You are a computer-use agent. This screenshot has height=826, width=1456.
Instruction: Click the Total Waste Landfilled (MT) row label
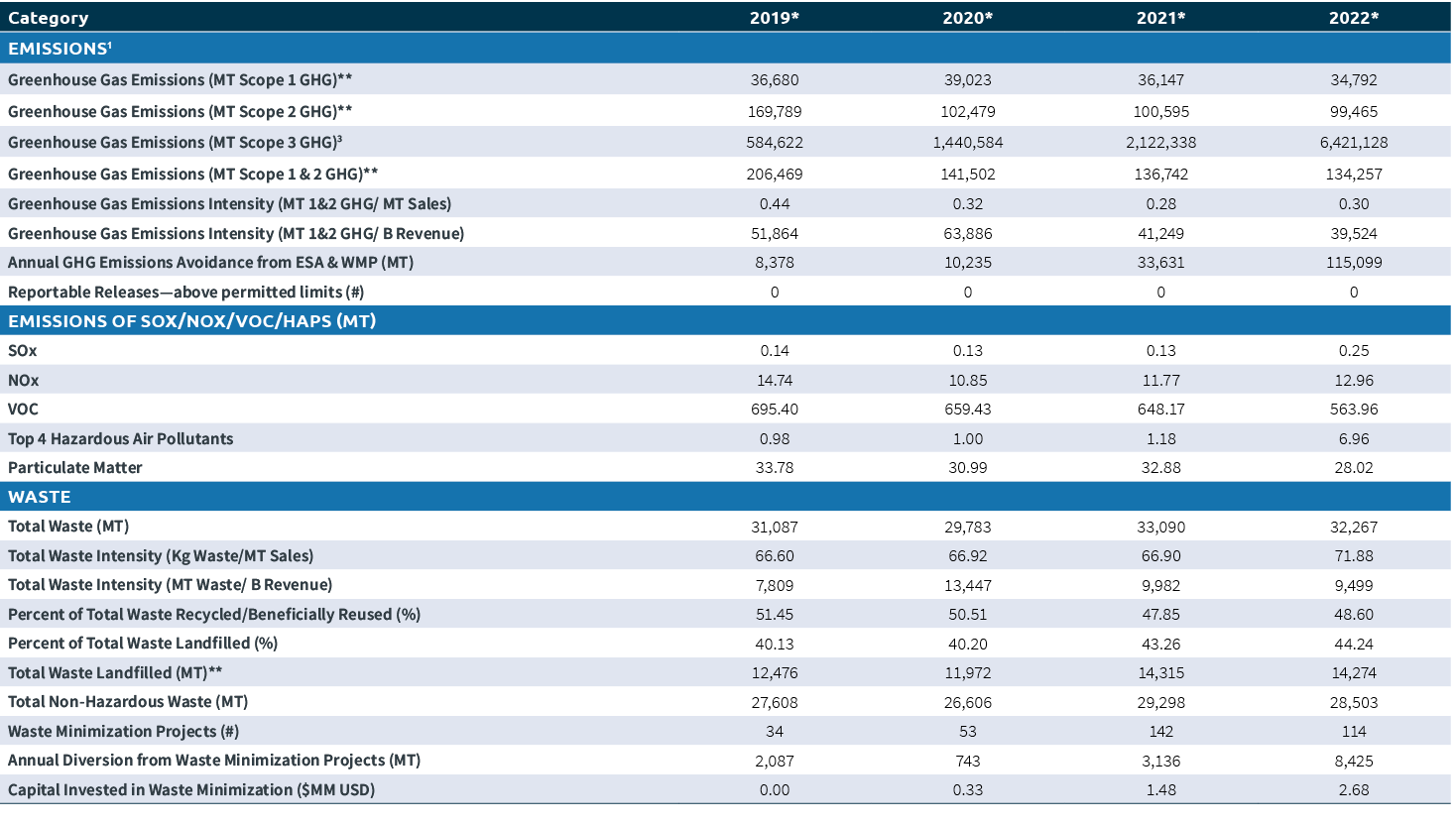coord(115,673)
